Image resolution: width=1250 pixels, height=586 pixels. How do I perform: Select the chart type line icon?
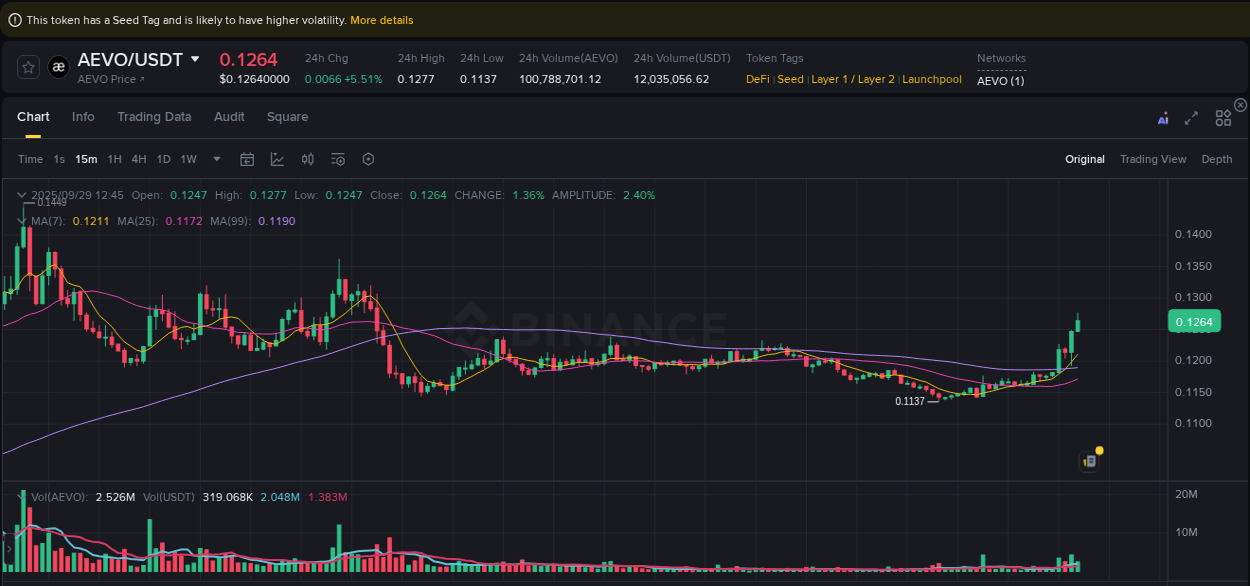click(277, 159)
